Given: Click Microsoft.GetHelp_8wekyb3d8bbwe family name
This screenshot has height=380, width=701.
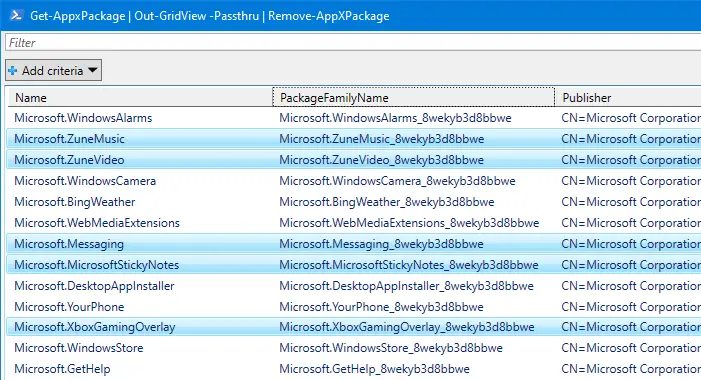Looking at the screenshot, I should (374, 369).
